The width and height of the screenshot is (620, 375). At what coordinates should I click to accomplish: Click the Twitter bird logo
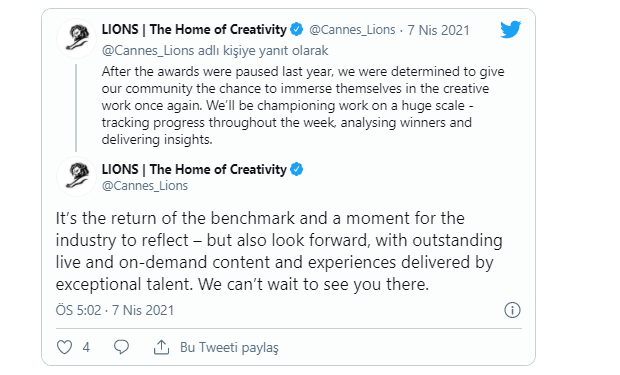coord(510,29)
